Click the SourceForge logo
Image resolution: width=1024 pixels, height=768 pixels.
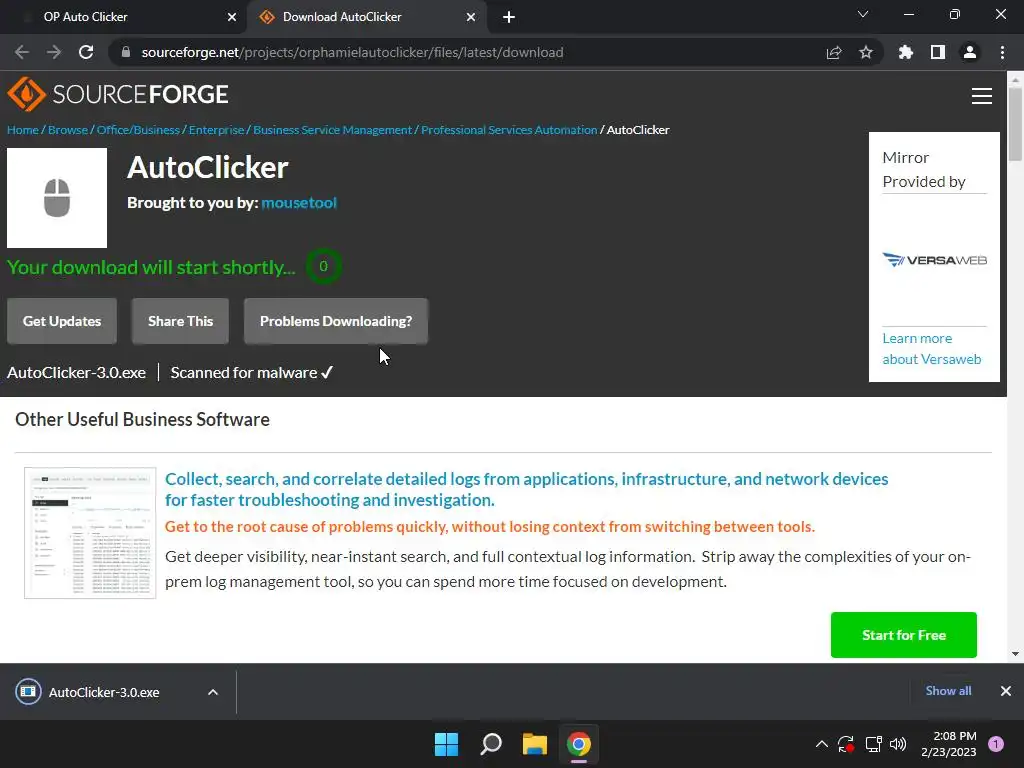[118, 95]
